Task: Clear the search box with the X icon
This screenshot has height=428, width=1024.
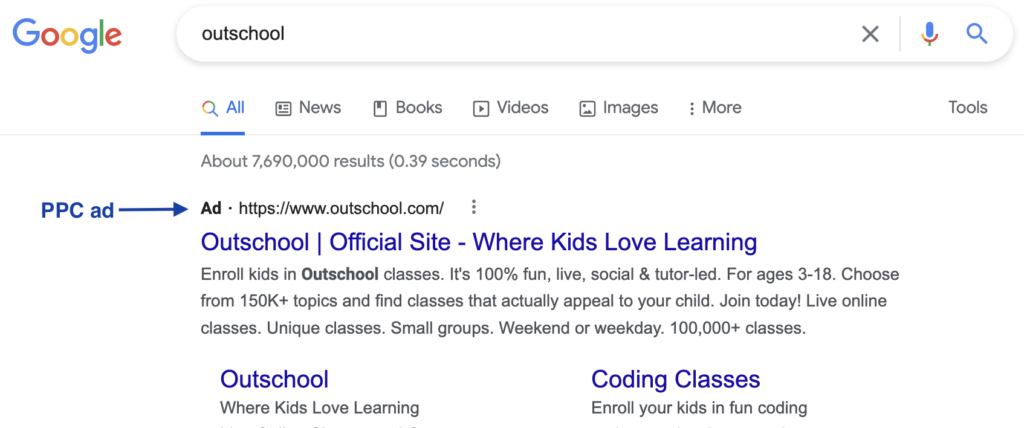Action: click(870, 35)
